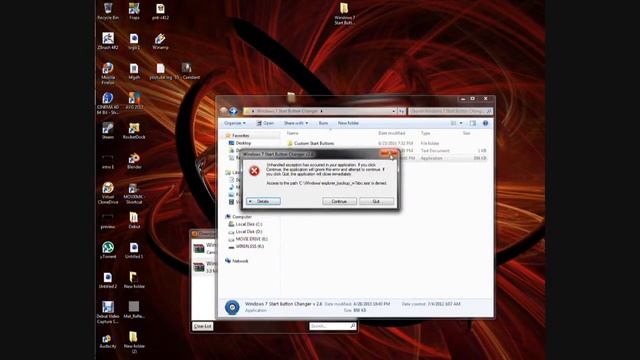The image size is (640, 360).
Task: Click the Explorer help question-mark icon
Action: [485, 123]
